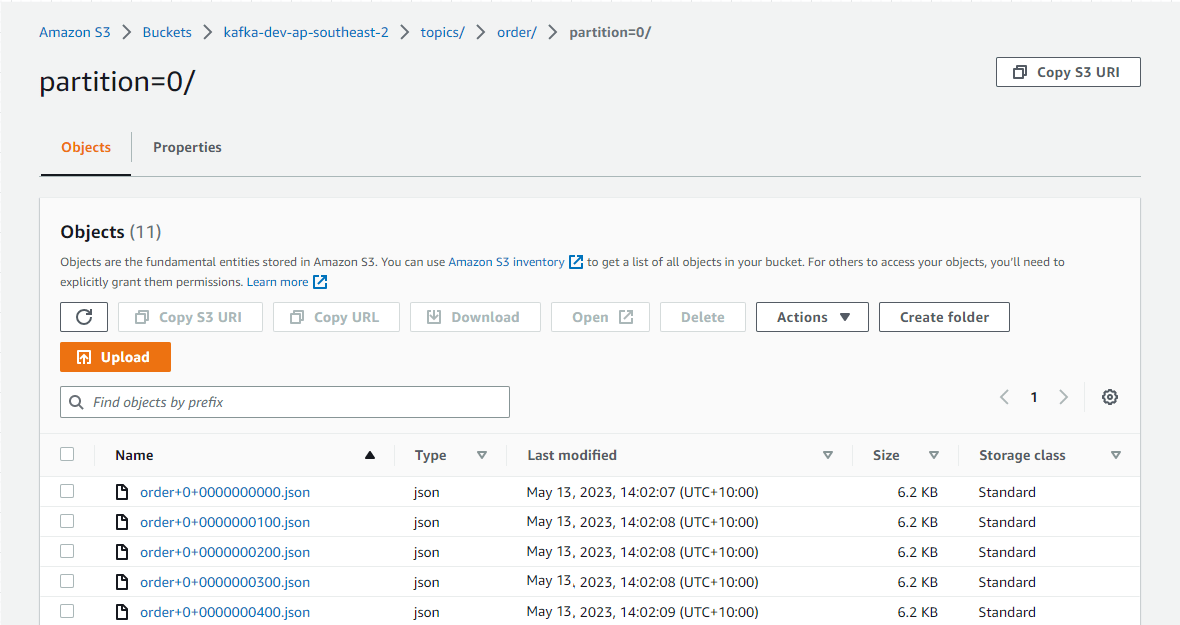Switch to the Properties tab
Image resolution: width=1180 pixels, height=625 pixels.
[187, 147]
